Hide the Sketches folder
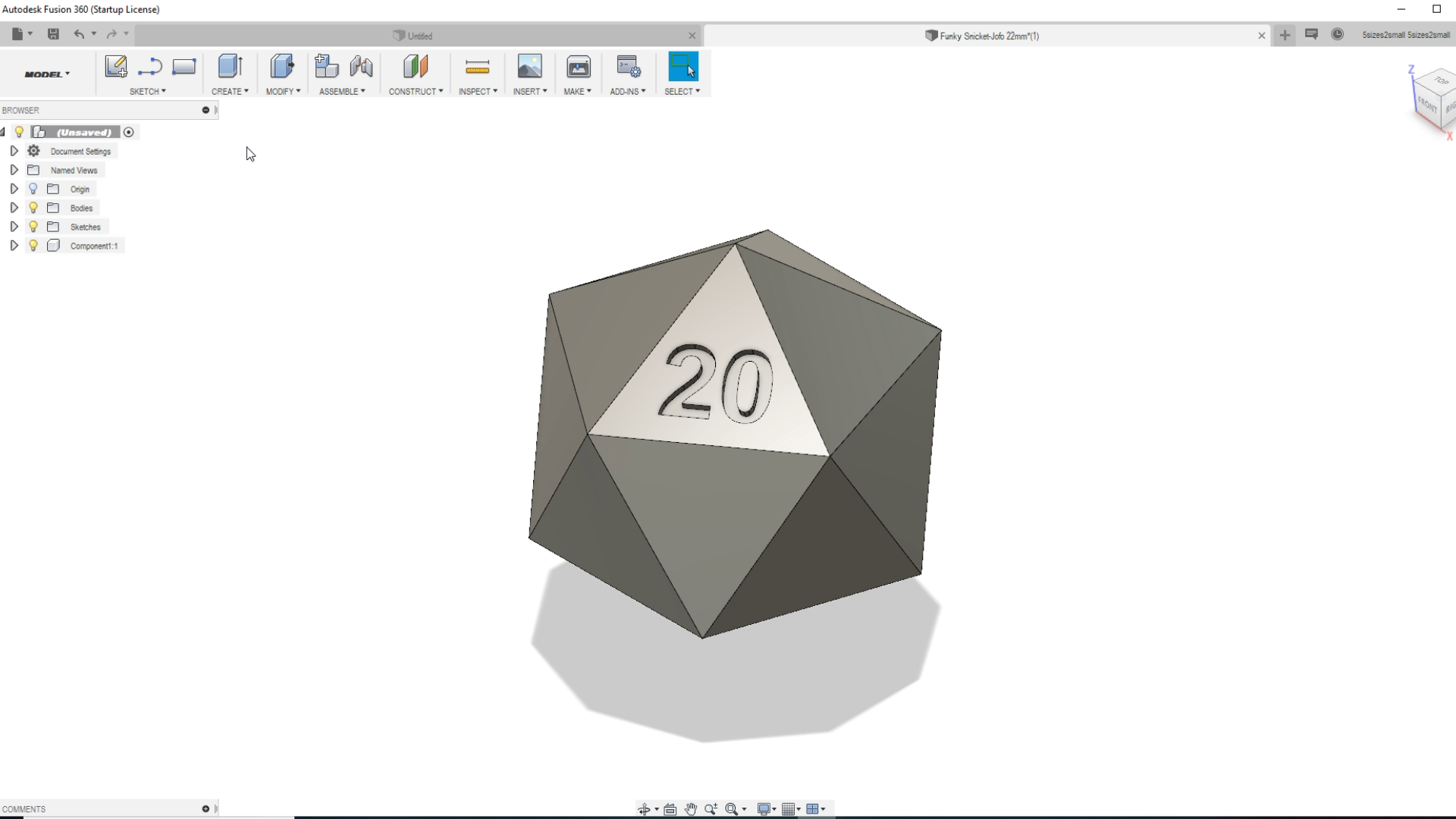Viewport: 1456px width, 819px height. [x=33, y=226]
